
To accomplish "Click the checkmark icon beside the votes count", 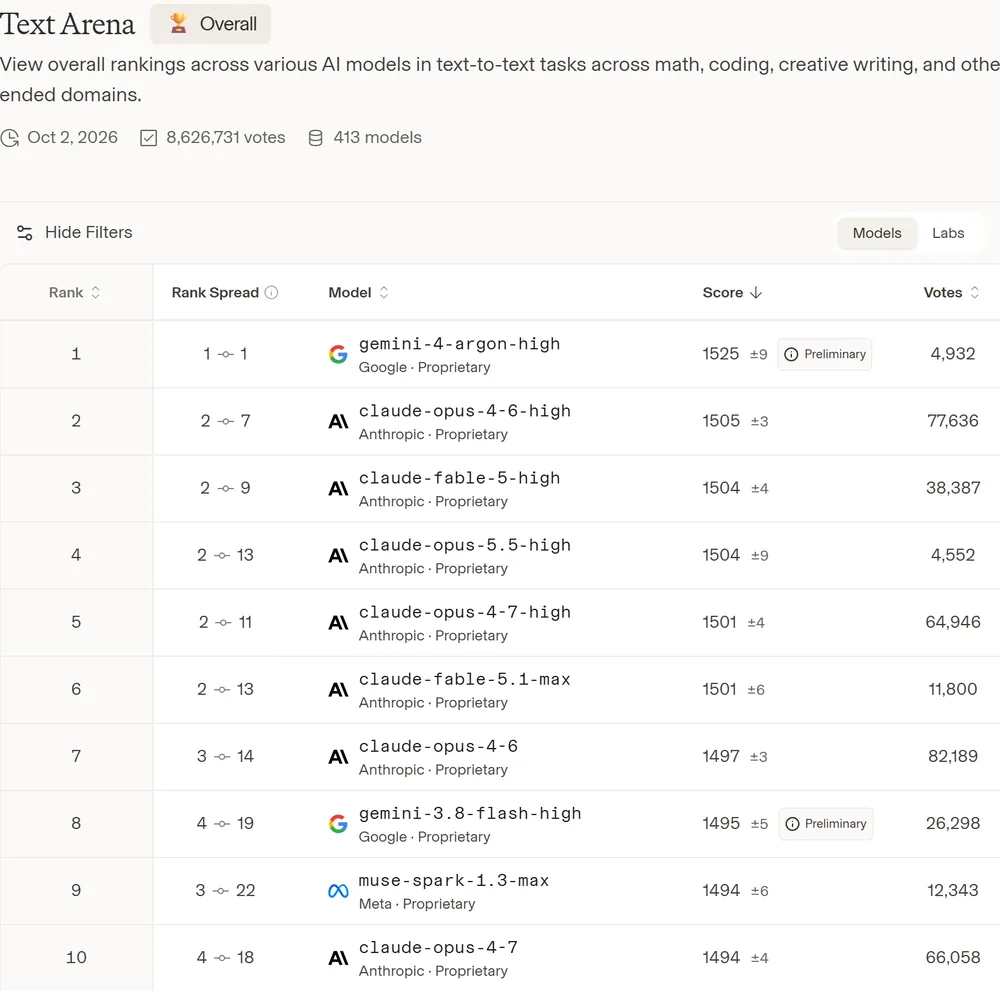I will [149, 138].
